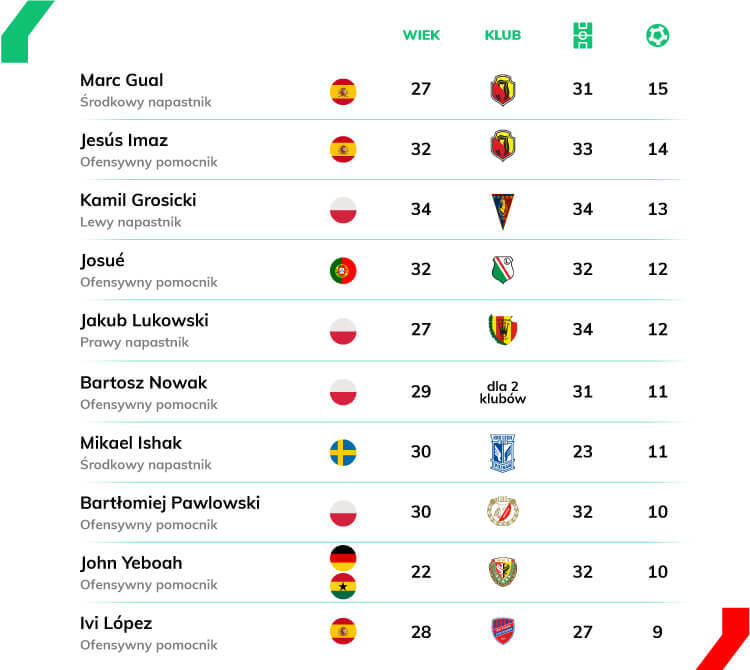Click the Sweden flag beside Mikael Ishak

pyautogui.click(x=343, y=452)
